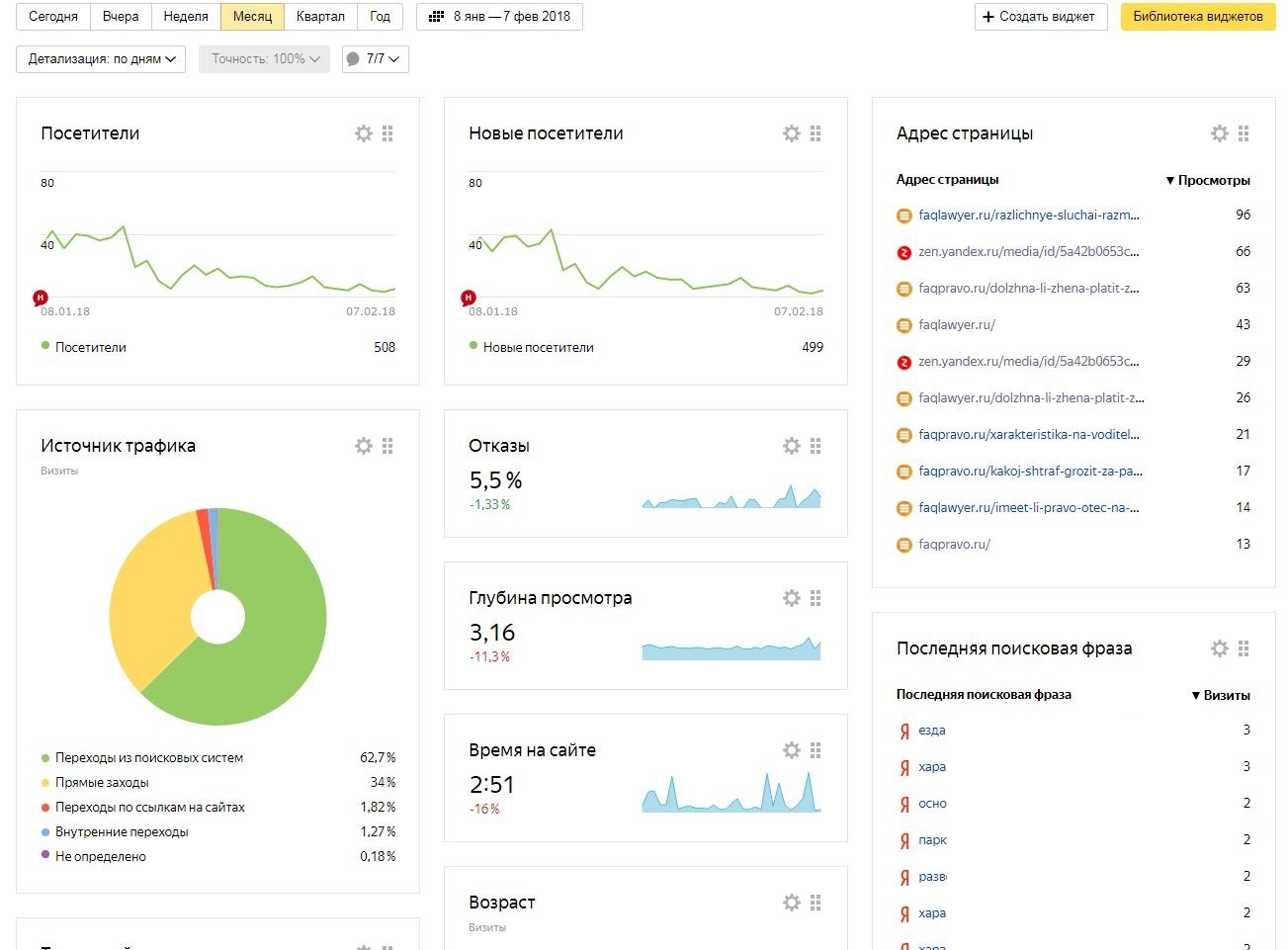Open the gear settings of Возраст widget
The image size is (1288, 950).
[x=792, y=903]
